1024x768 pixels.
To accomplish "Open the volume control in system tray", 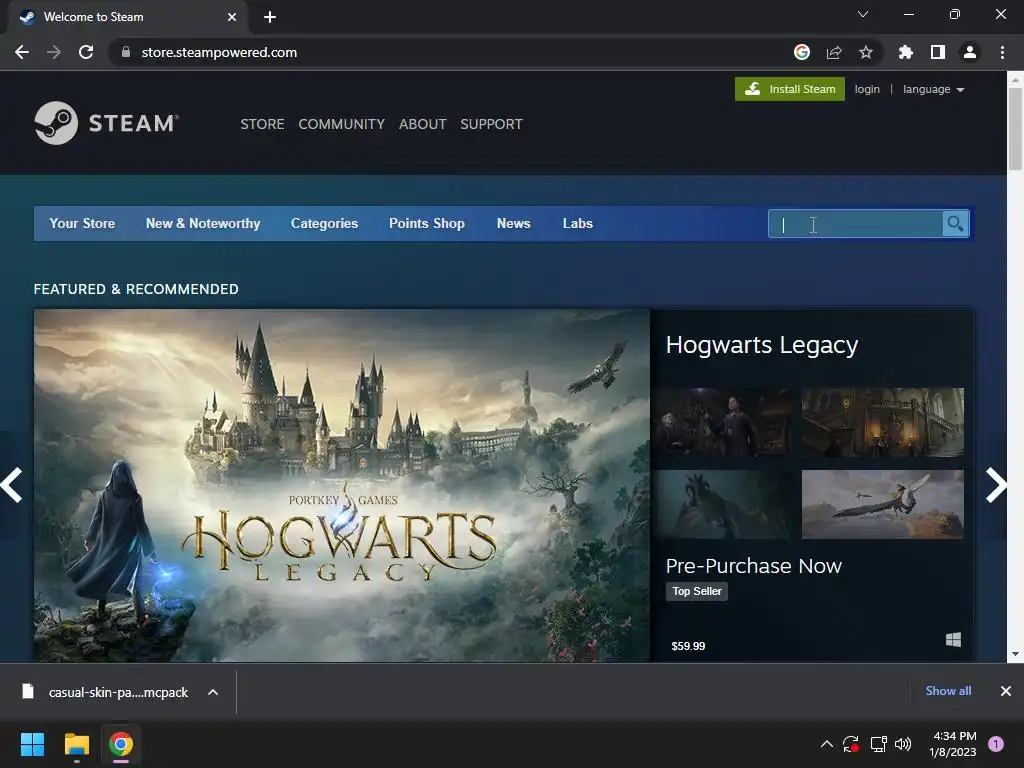I will pyautogui.click(x=903, y=744).
